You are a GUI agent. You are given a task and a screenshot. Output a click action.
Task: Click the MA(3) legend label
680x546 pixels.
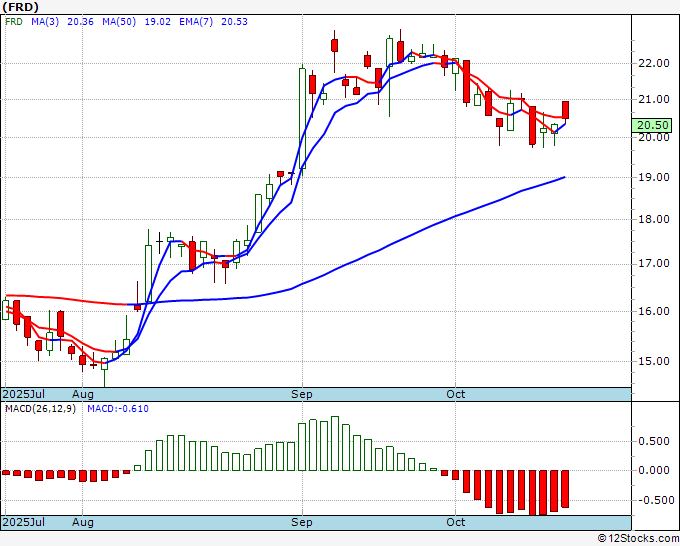45,22
